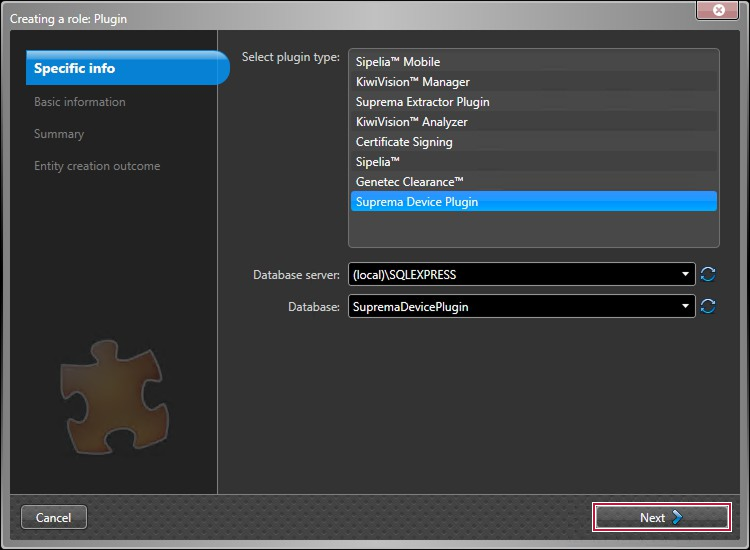Expand the Database server dropdown

point(685,274)
